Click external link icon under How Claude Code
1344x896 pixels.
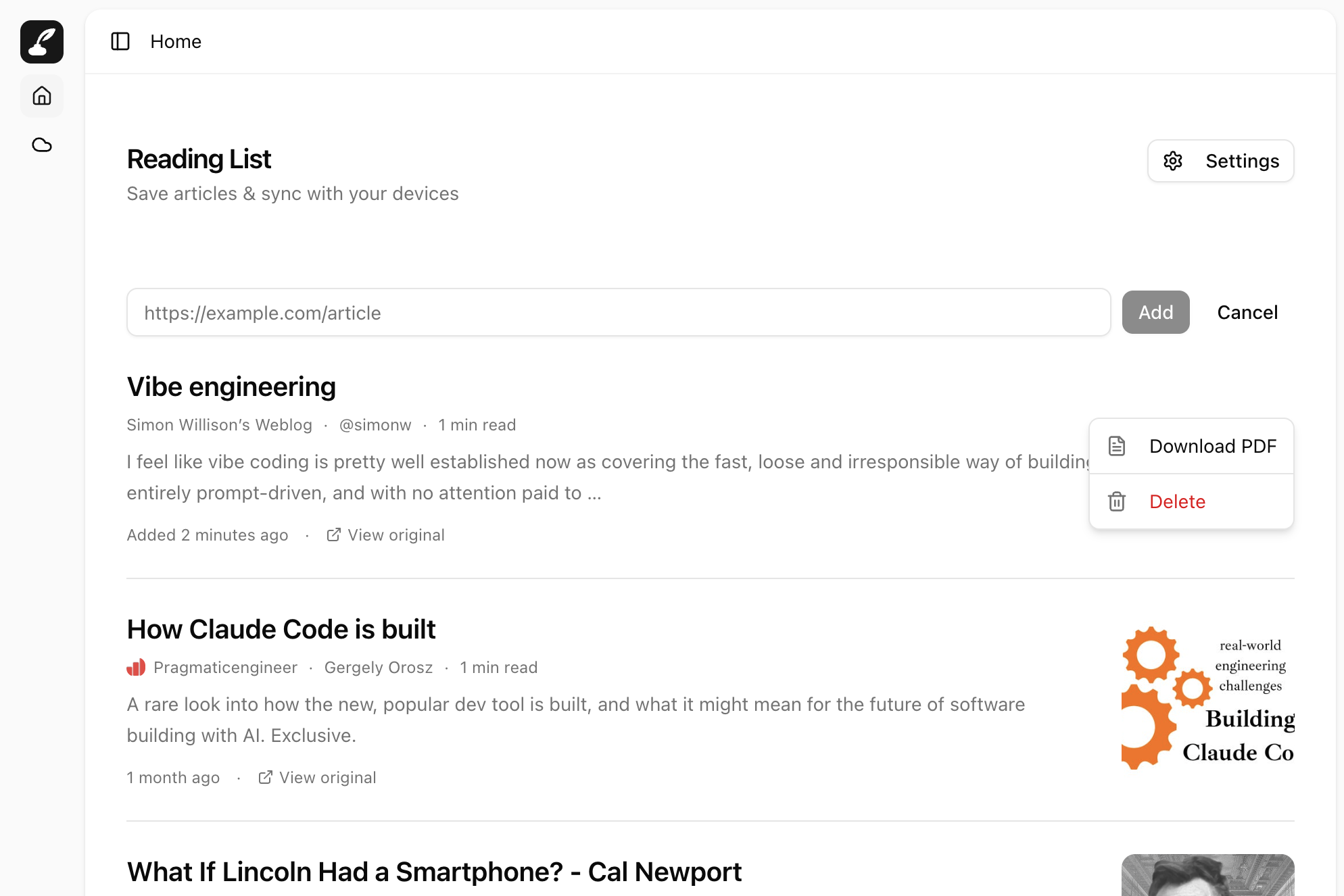(x=265, y=777)
